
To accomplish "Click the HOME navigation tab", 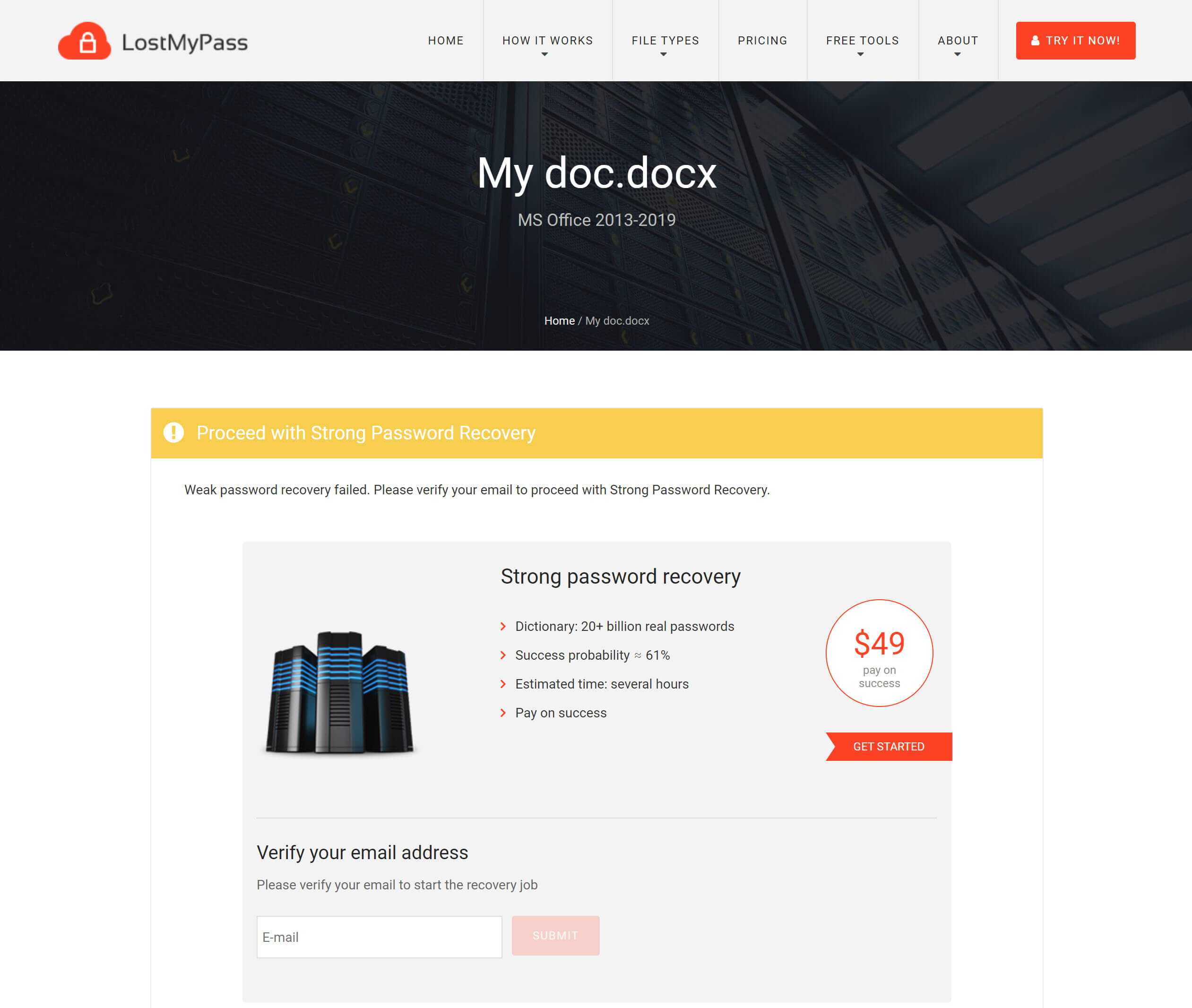I will pos(444,40).
